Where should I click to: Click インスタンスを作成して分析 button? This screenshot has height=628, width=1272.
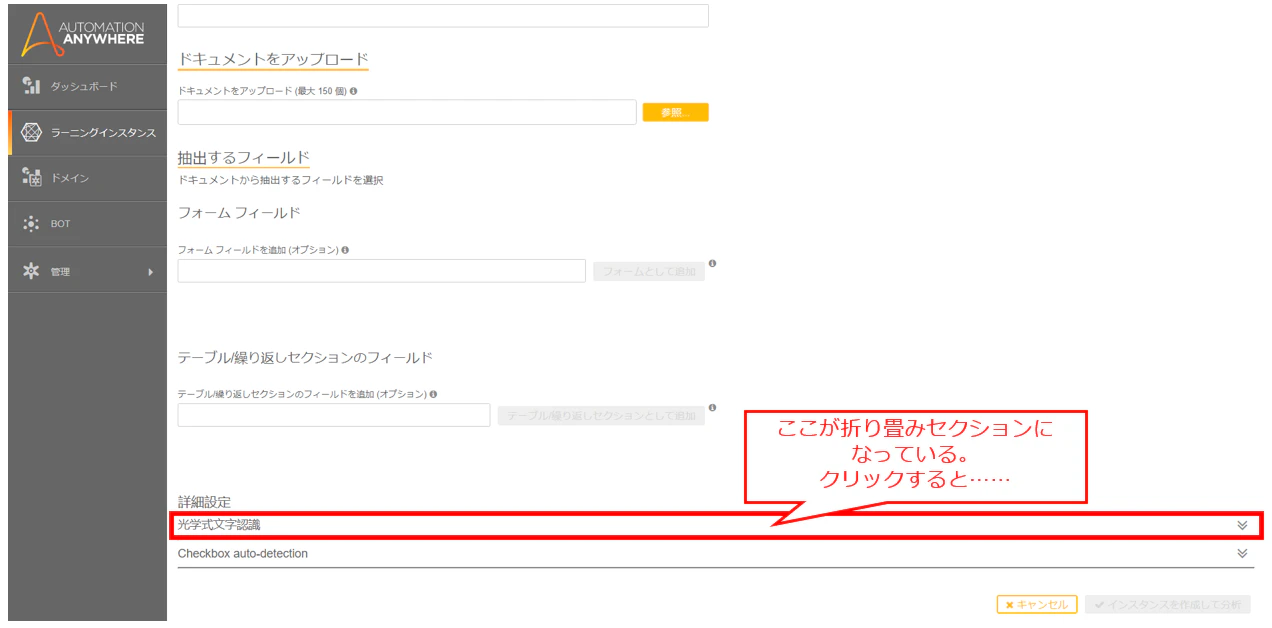(x=1168, y=605)
